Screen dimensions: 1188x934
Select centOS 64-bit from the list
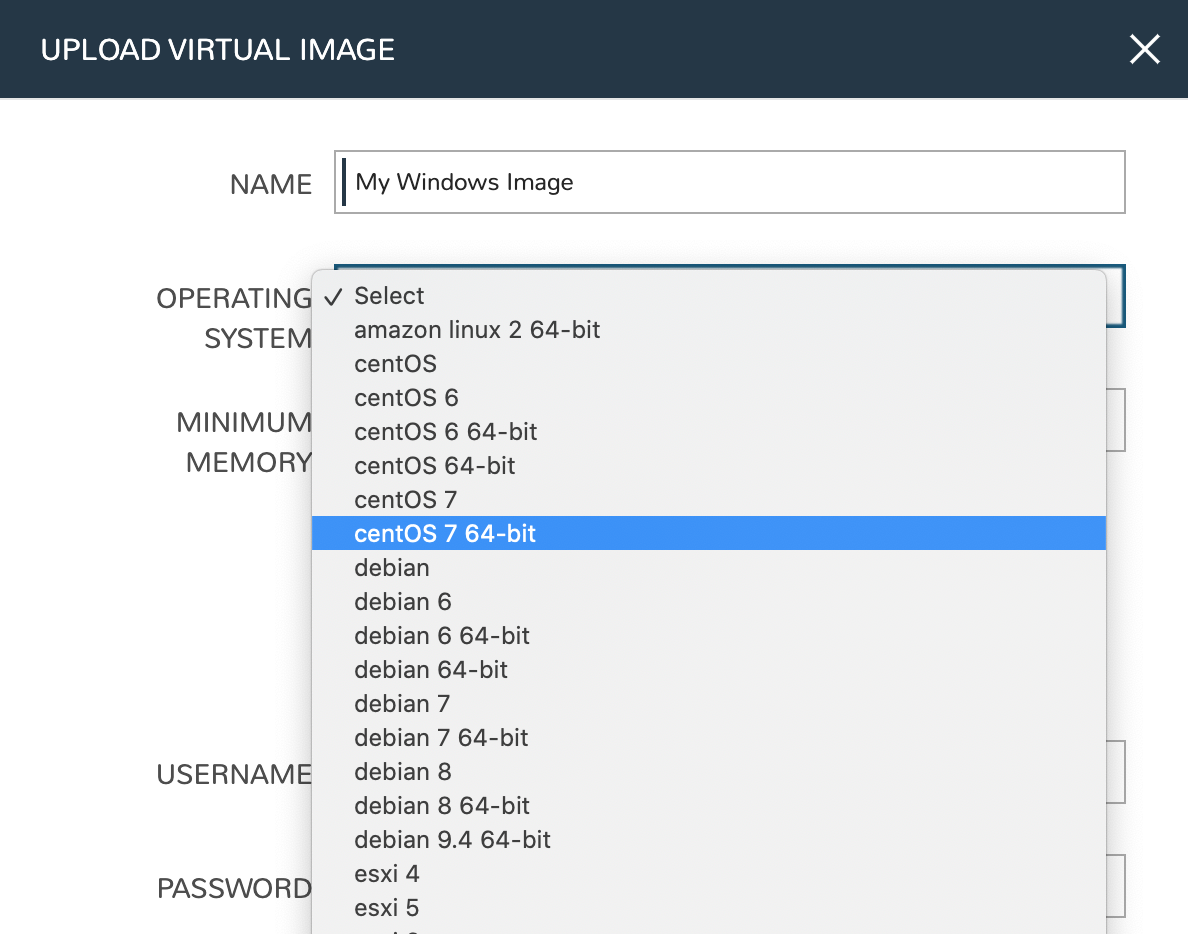pyautogui.click(x=434, y=465)
